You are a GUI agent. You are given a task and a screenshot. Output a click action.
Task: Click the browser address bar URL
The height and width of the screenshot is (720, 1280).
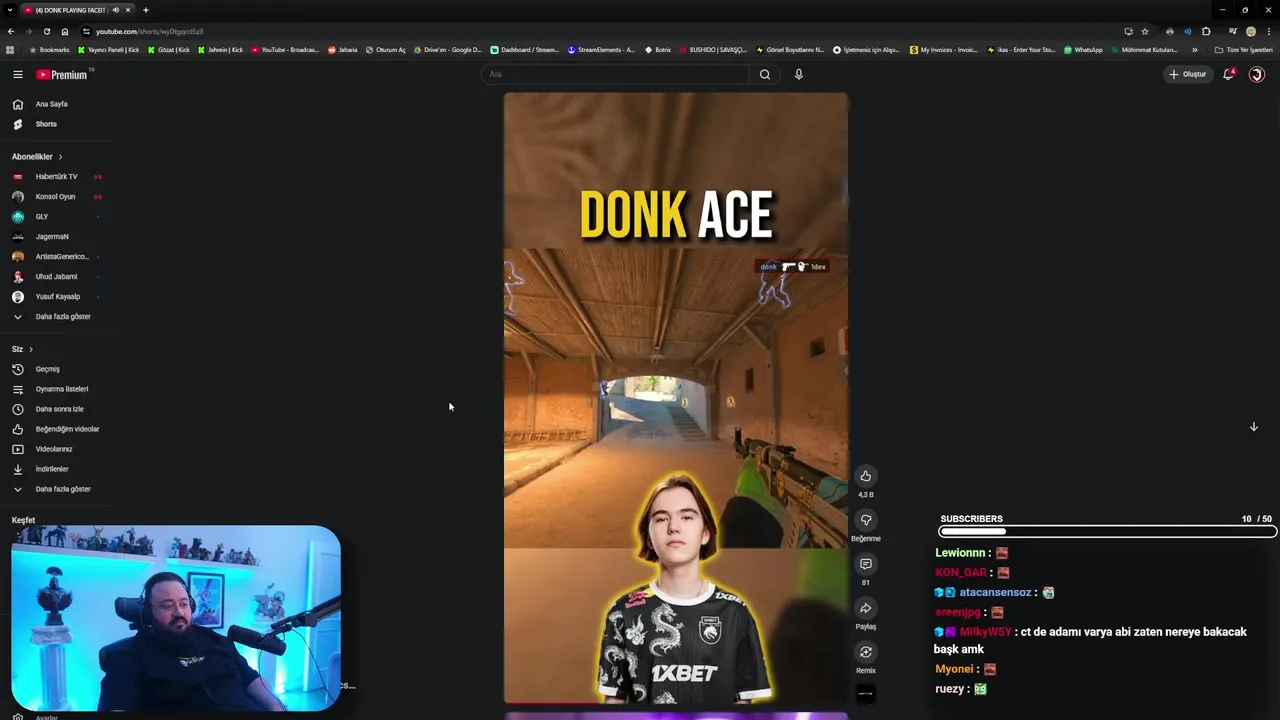(x=150, y=31)
